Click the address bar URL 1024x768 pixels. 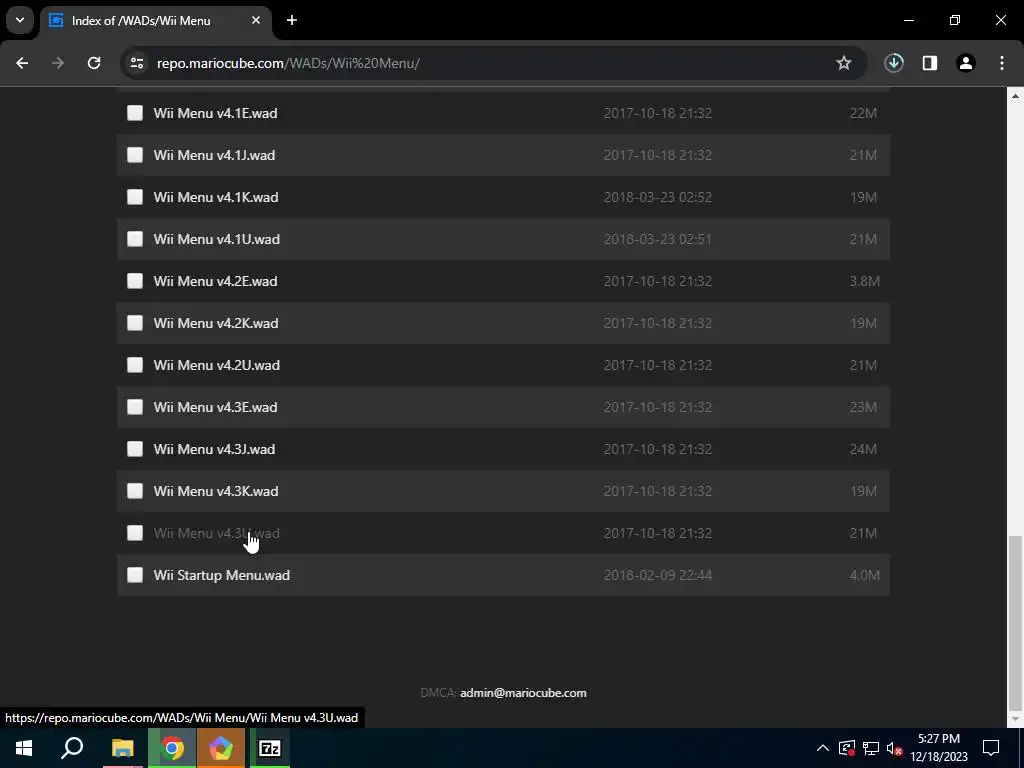click(x=288, y=63)
